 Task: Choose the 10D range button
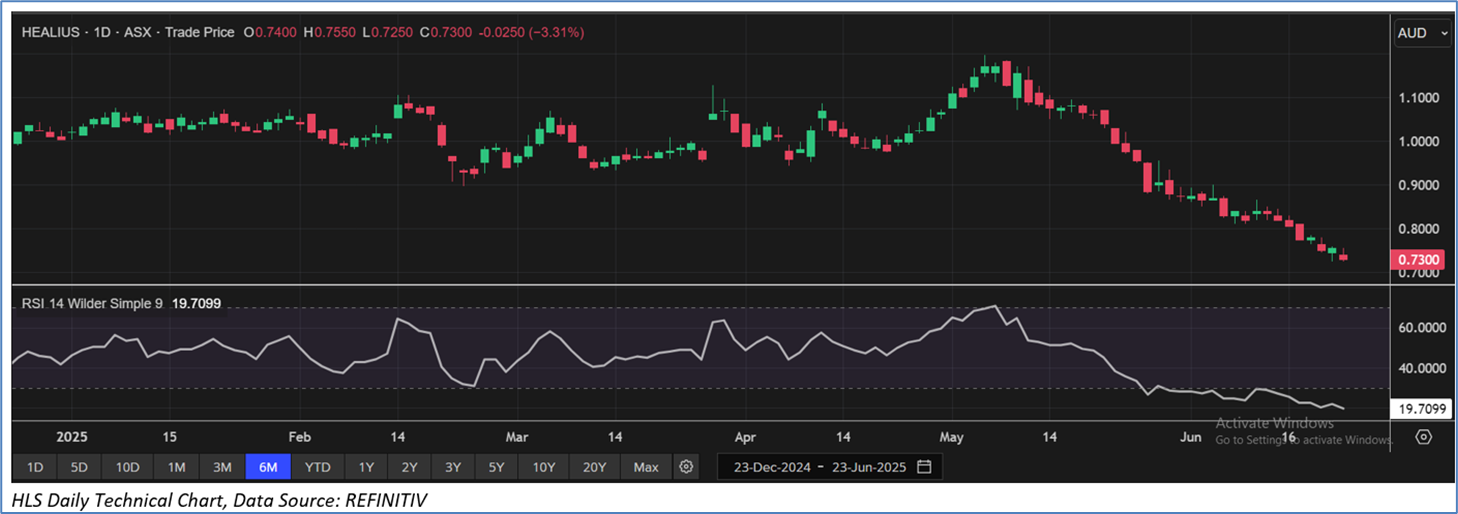[127, 467]
